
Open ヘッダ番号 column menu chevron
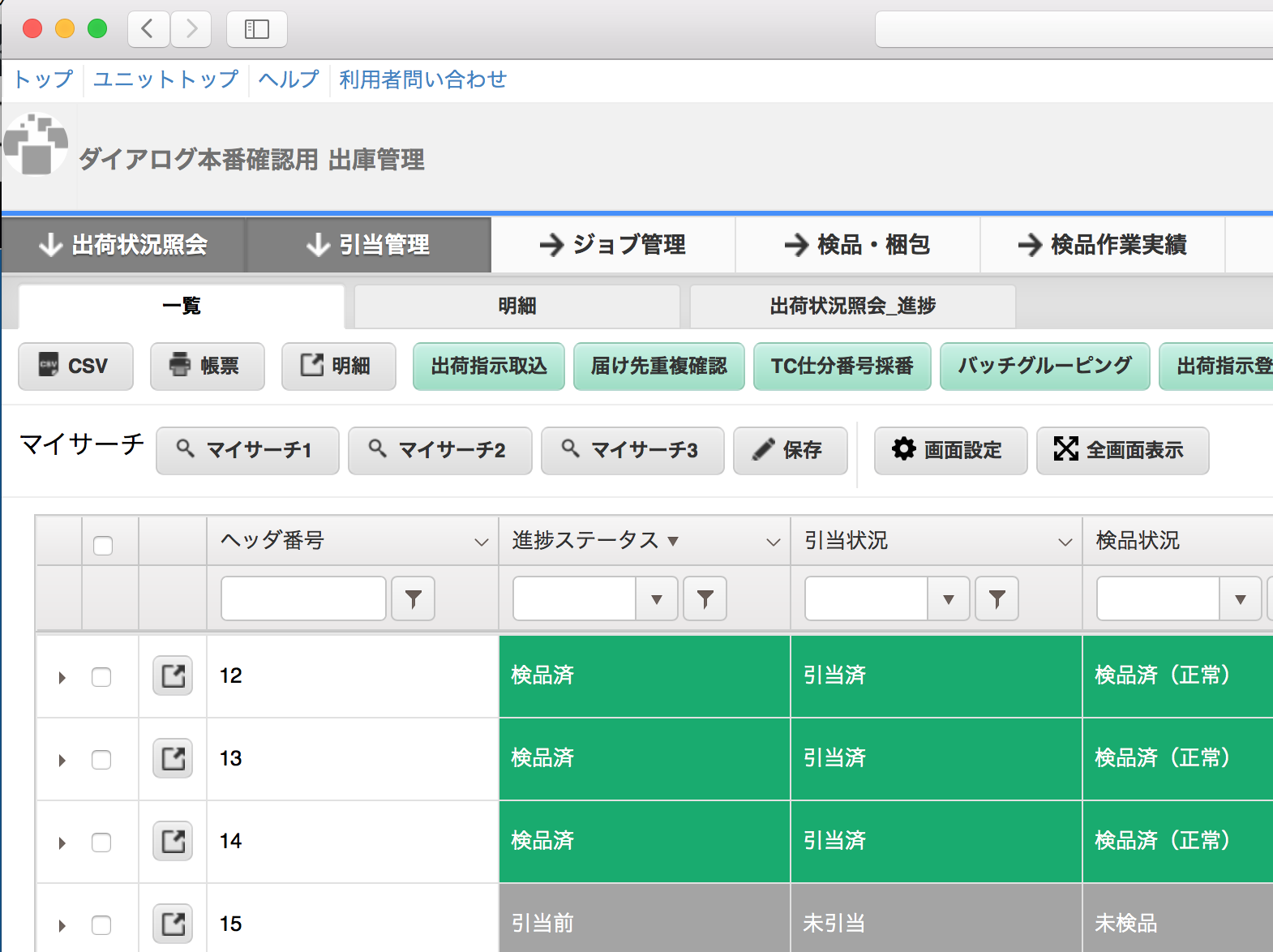pyautogui.click(x=482, y=542)
